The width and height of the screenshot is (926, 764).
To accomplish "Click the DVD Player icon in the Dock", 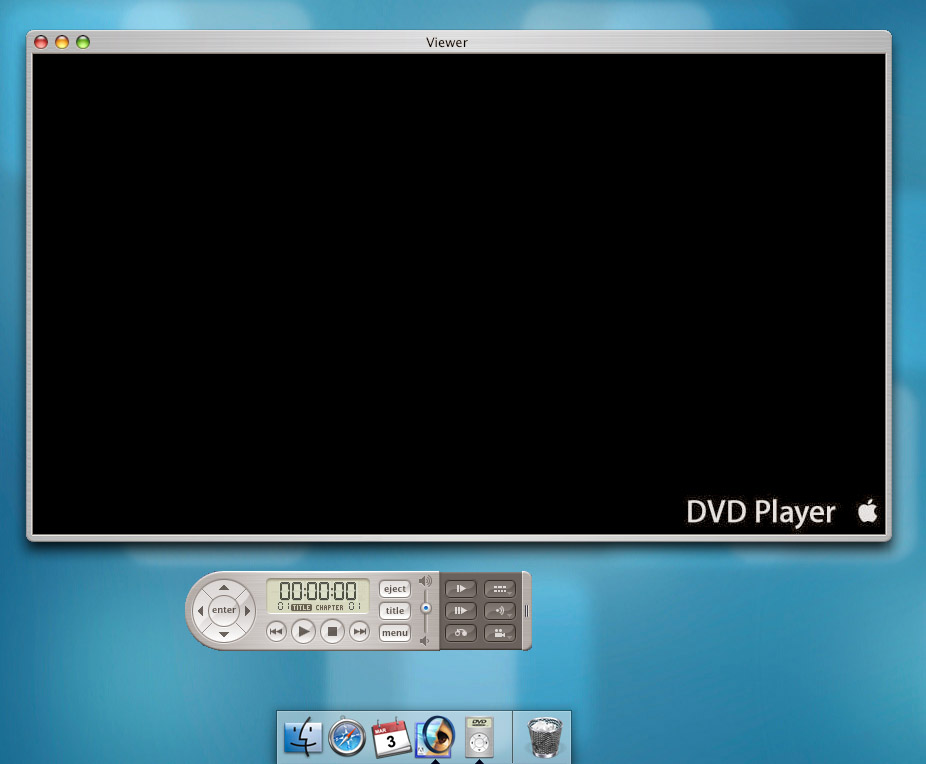I will pyautogui.click(x=479, y=737).
